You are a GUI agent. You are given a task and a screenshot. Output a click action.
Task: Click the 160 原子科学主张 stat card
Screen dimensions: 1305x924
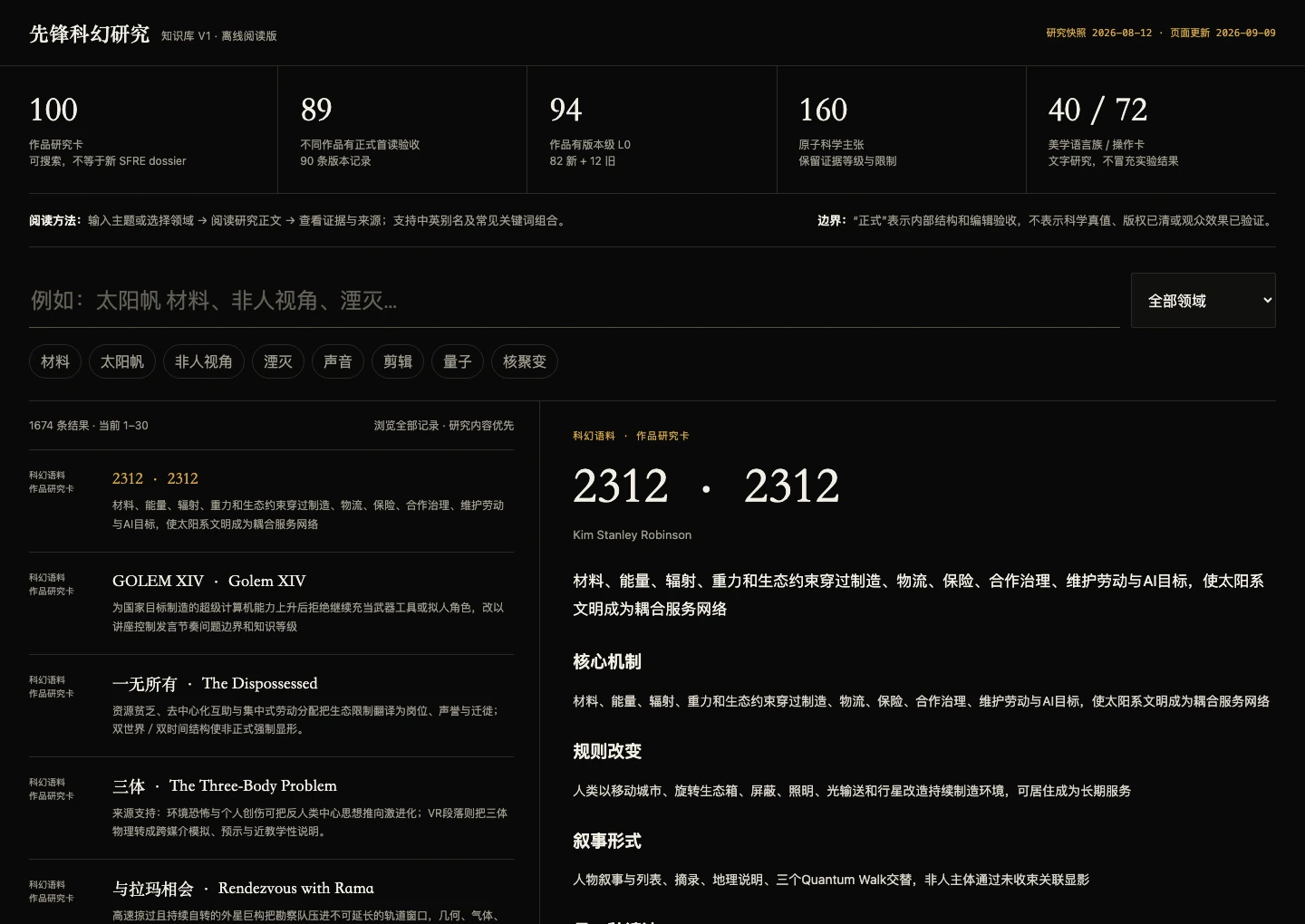pyautogui.click(x=902, y=130)
